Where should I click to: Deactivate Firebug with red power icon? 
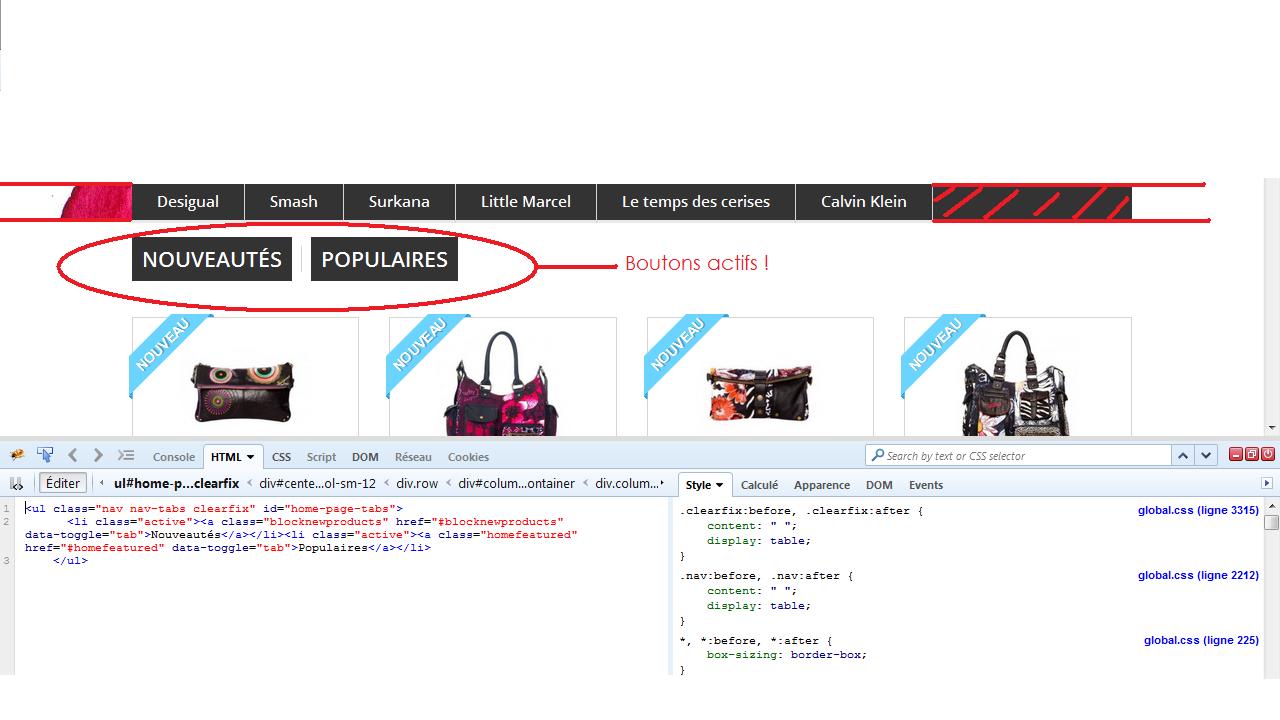[1268, 454]
